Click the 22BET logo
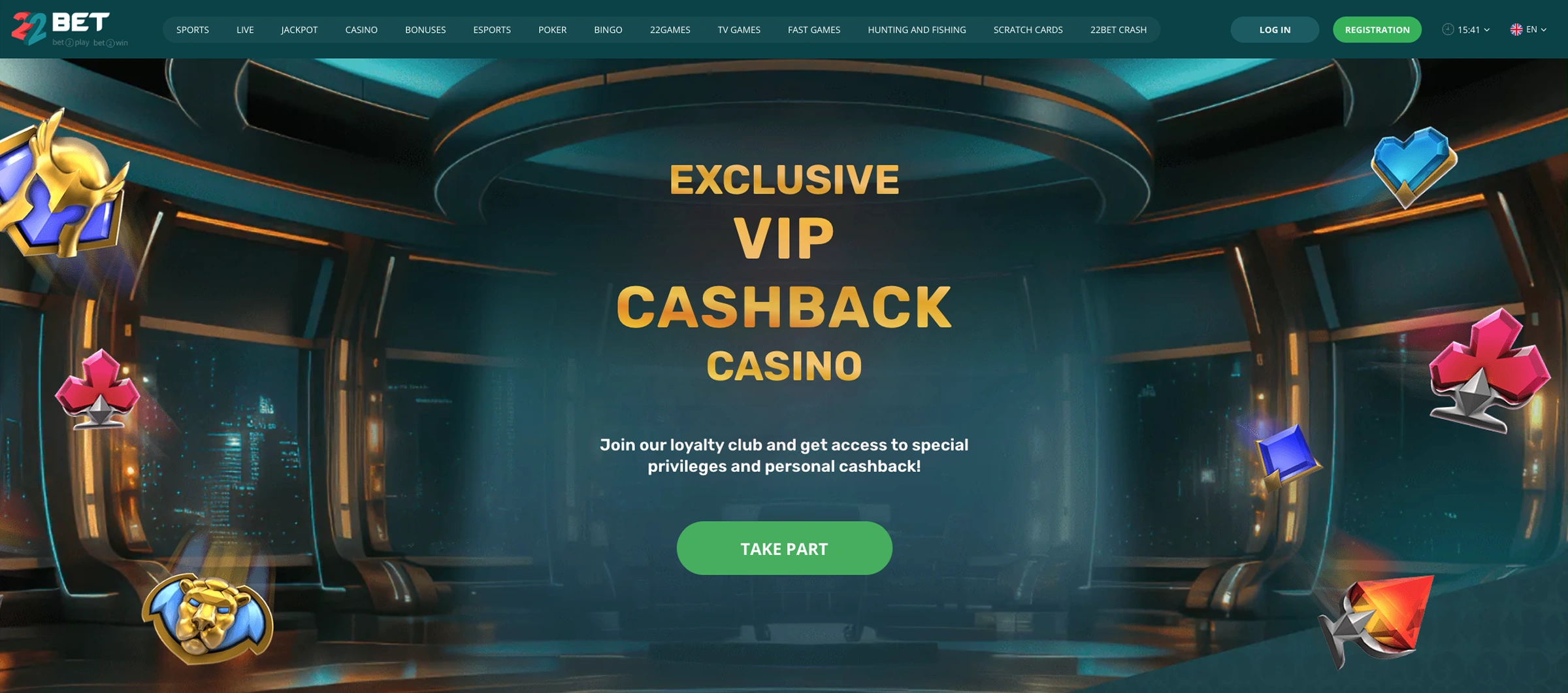The height and width of the screenshot is (693, 1568). 69,29
